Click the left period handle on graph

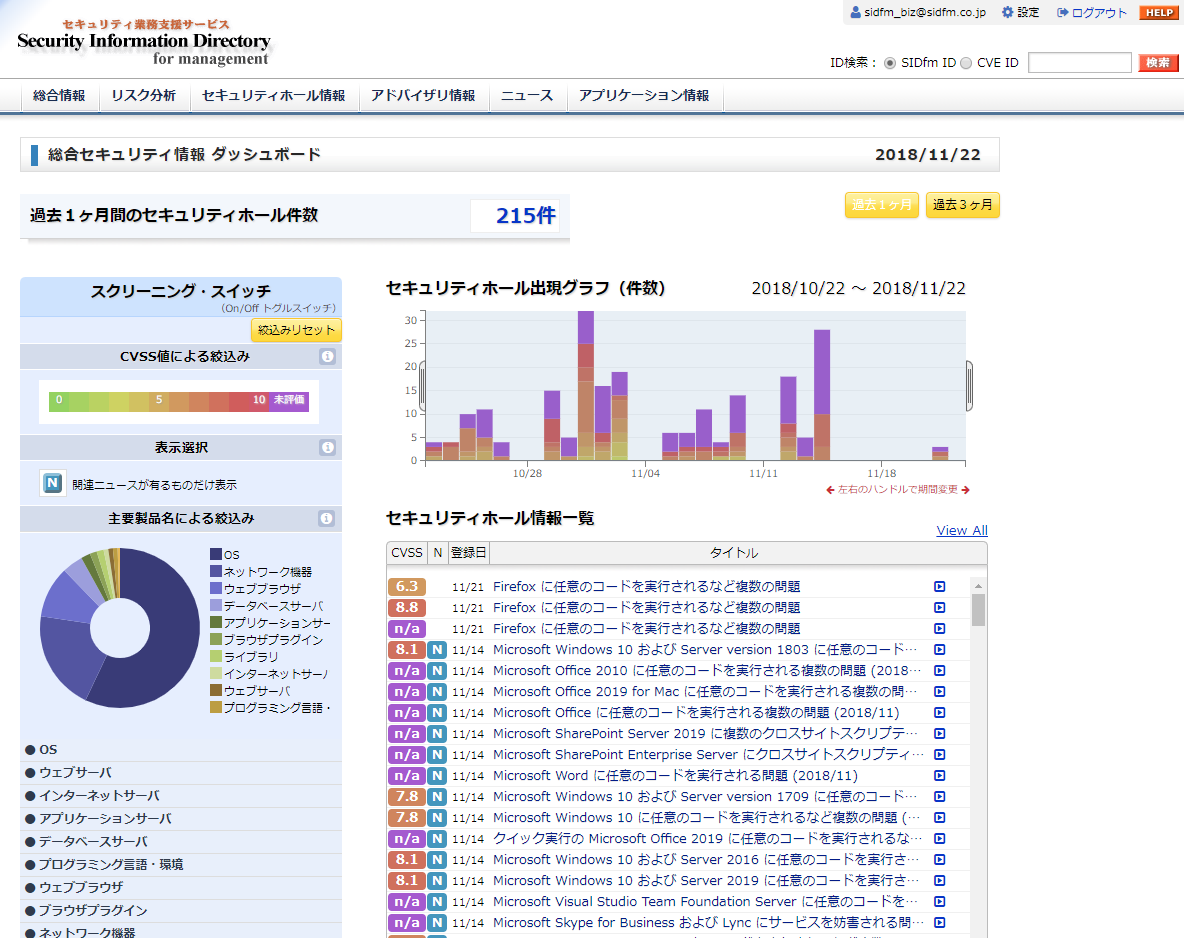[x=422, y=386]
